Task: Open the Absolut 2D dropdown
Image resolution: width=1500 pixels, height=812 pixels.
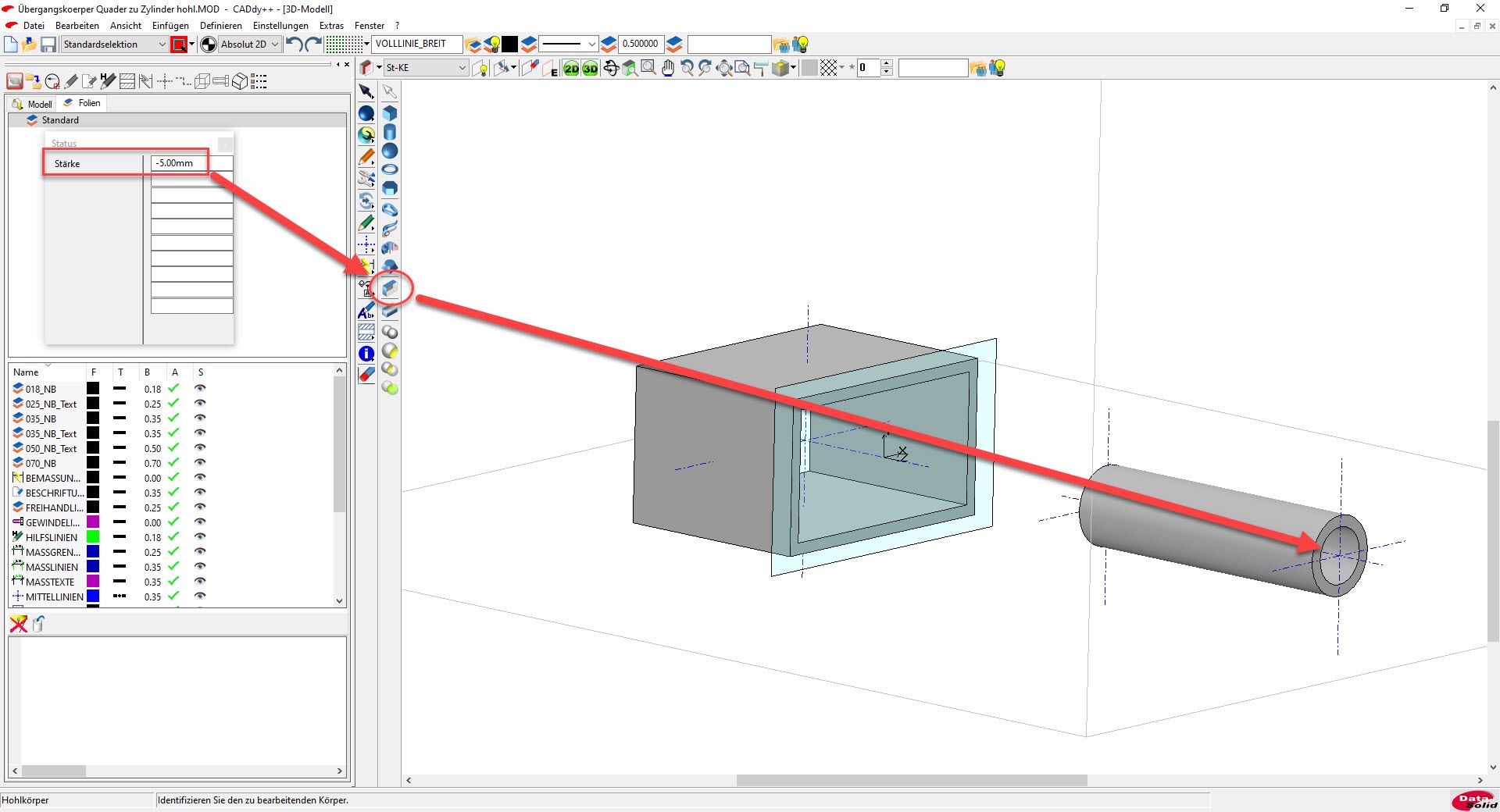Action: click(x=249, y=45)
